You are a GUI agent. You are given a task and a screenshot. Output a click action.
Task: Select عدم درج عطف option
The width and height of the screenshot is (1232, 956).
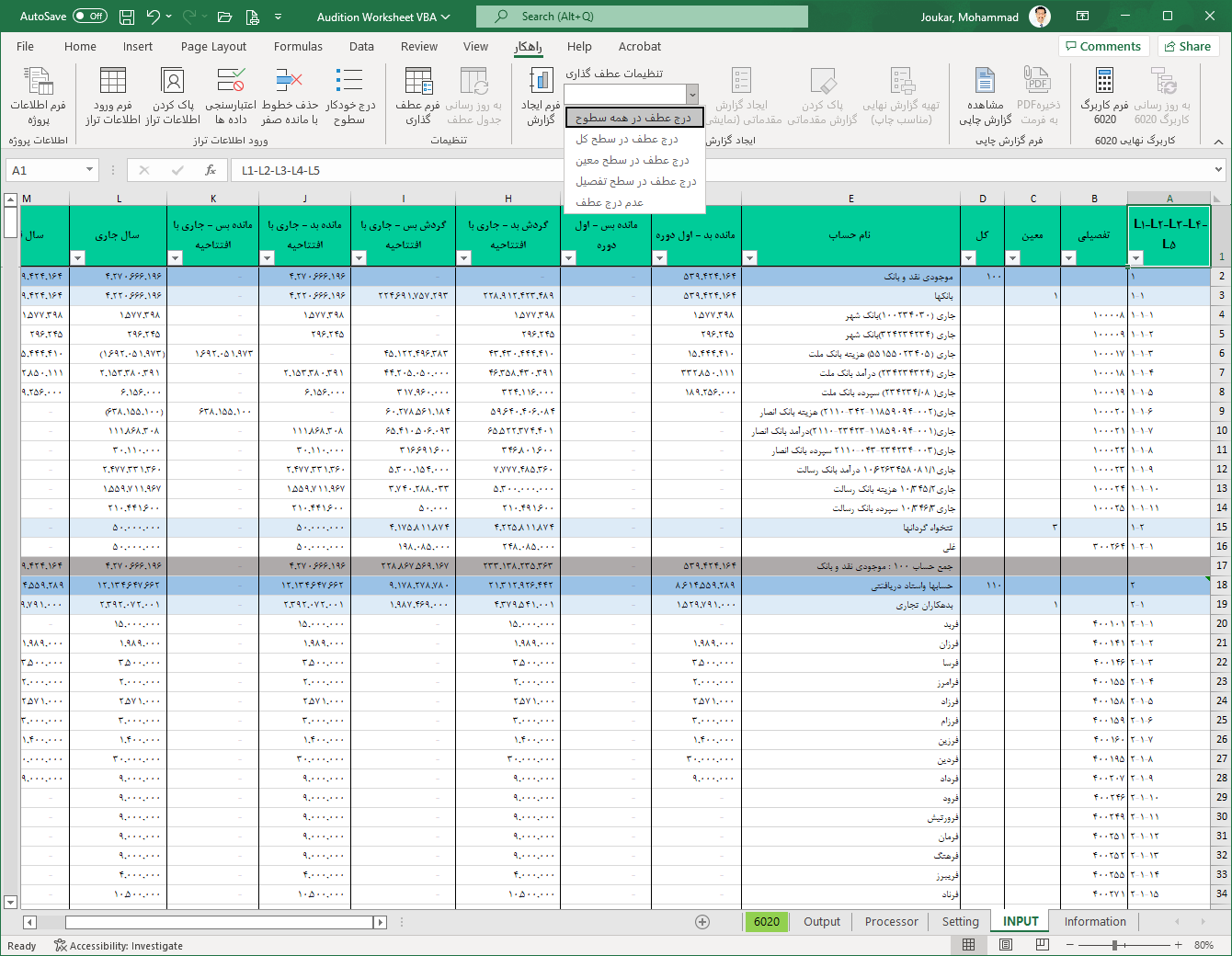coord(633,202)
